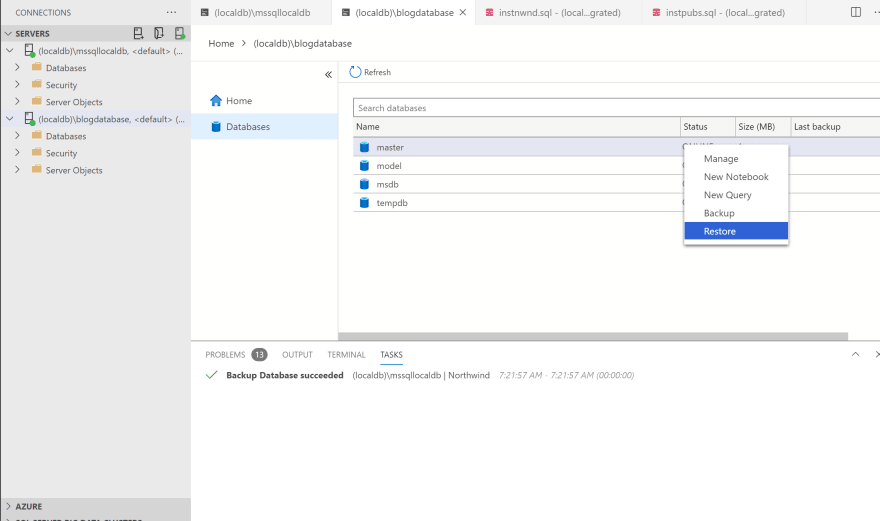
Task: Click the Security tree item under mssqllocaldb
Action: point(61,85)
